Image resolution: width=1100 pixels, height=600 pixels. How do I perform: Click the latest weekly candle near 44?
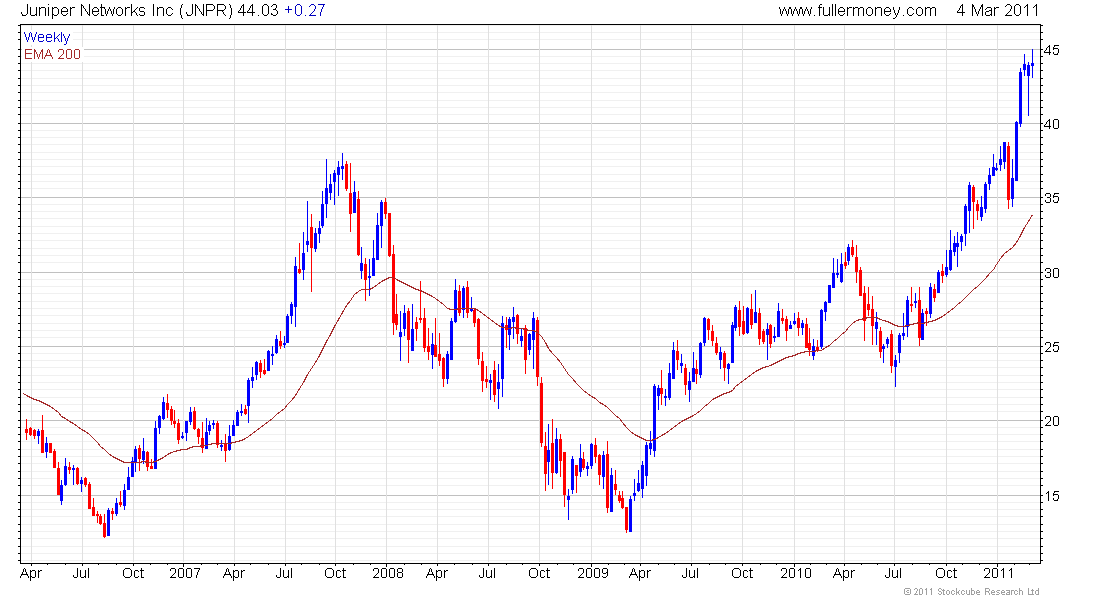[x=1032, y=64]
